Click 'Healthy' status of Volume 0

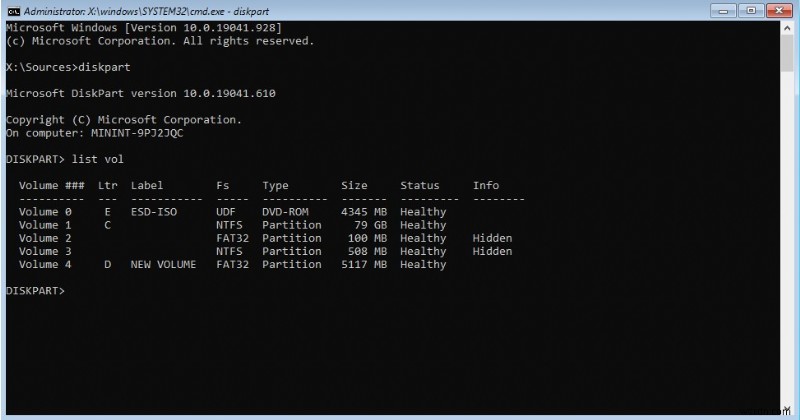(x=423, y=212)
